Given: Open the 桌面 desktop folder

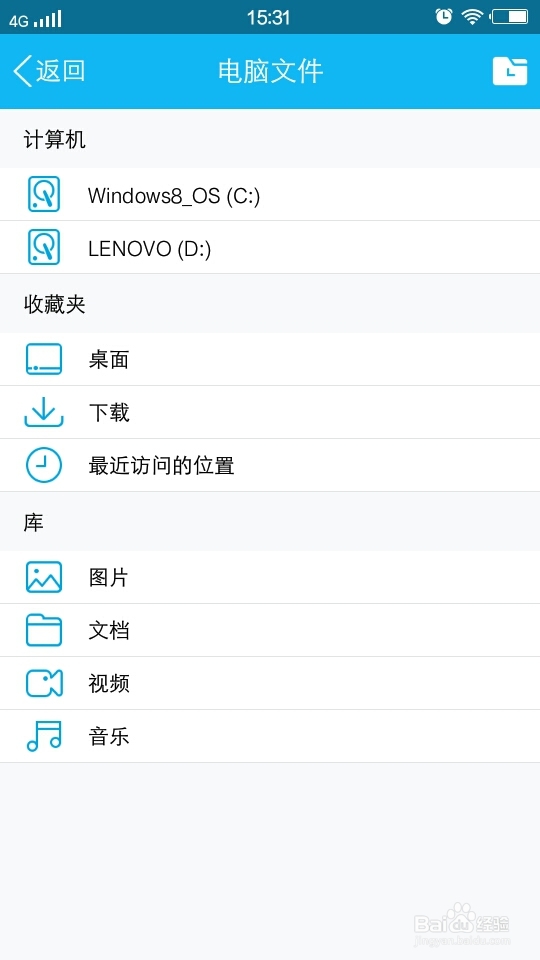Looking at the screenshot, I should [270, 359].
